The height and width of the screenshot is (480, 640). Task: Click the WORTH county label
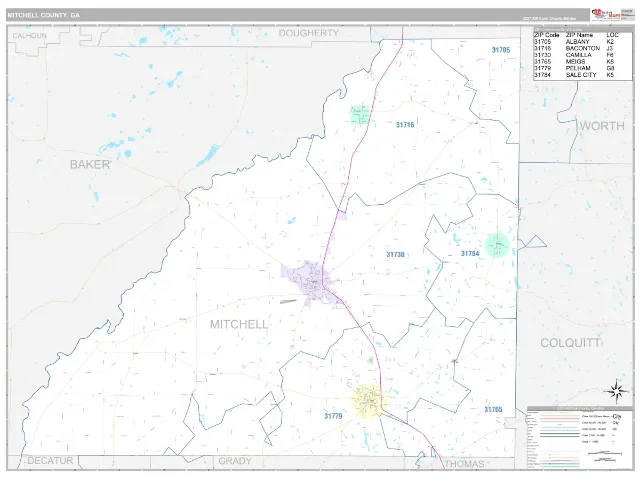(x=602, y=126)
